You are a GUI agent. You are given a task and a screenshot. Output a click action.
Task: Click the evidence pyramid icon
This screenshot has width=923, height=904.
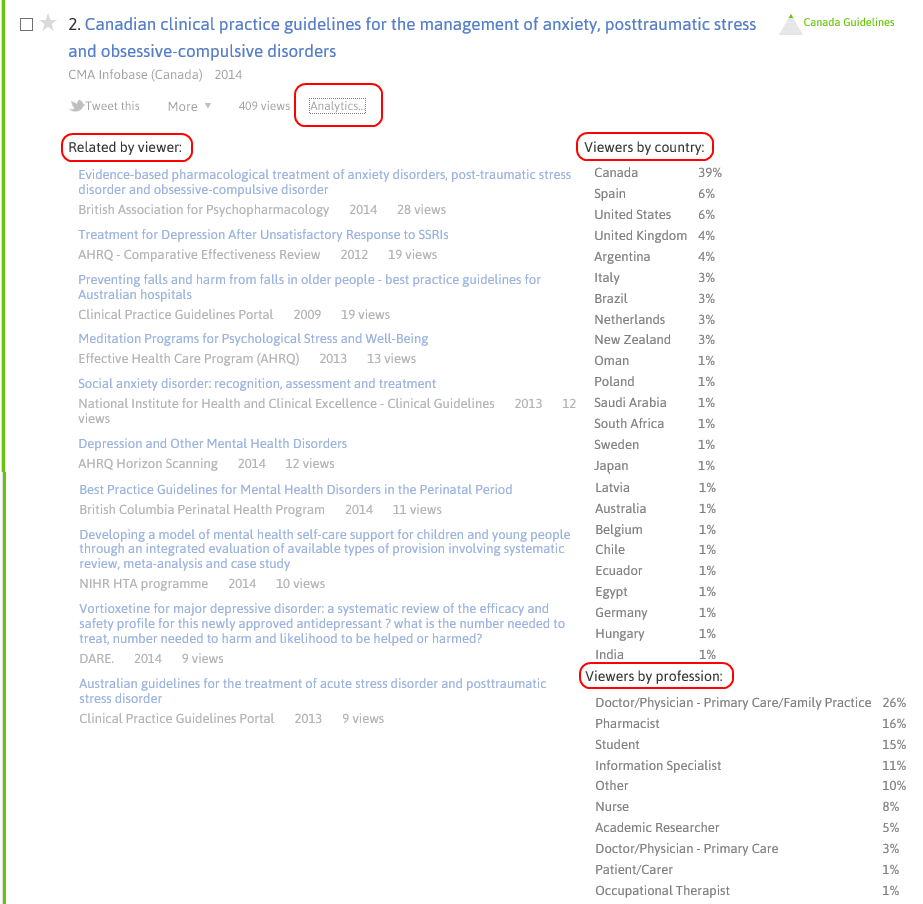pos(790,25)
